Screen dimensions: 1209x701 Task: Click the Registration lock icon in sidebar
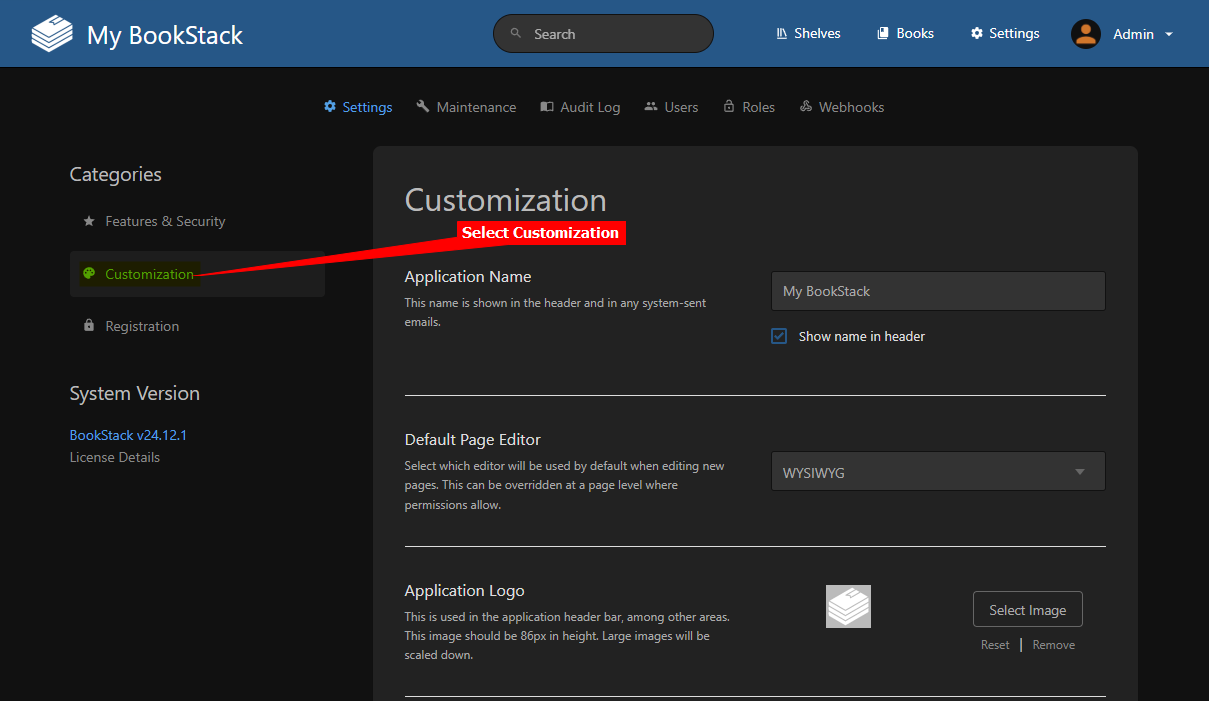(x=89, y=326)
